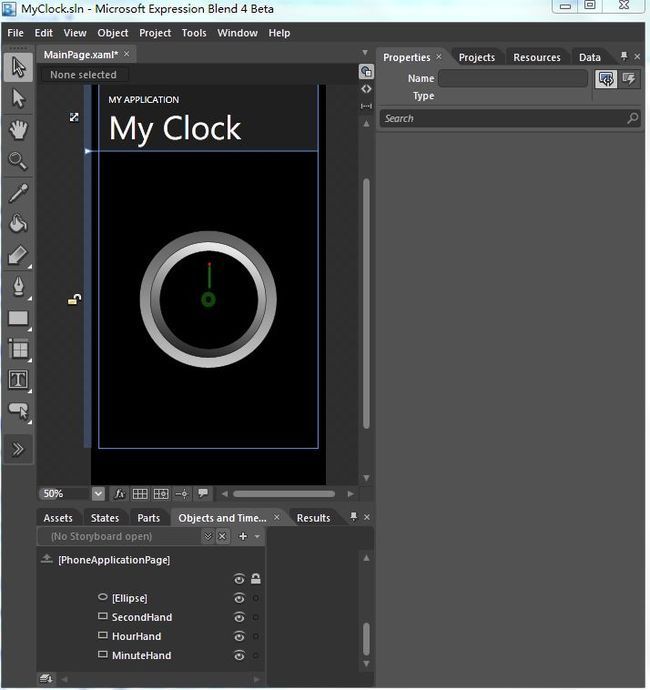Select the Zoom magnifier tool
This screenshot has width=650, height=690.
[x=18, y=161]
